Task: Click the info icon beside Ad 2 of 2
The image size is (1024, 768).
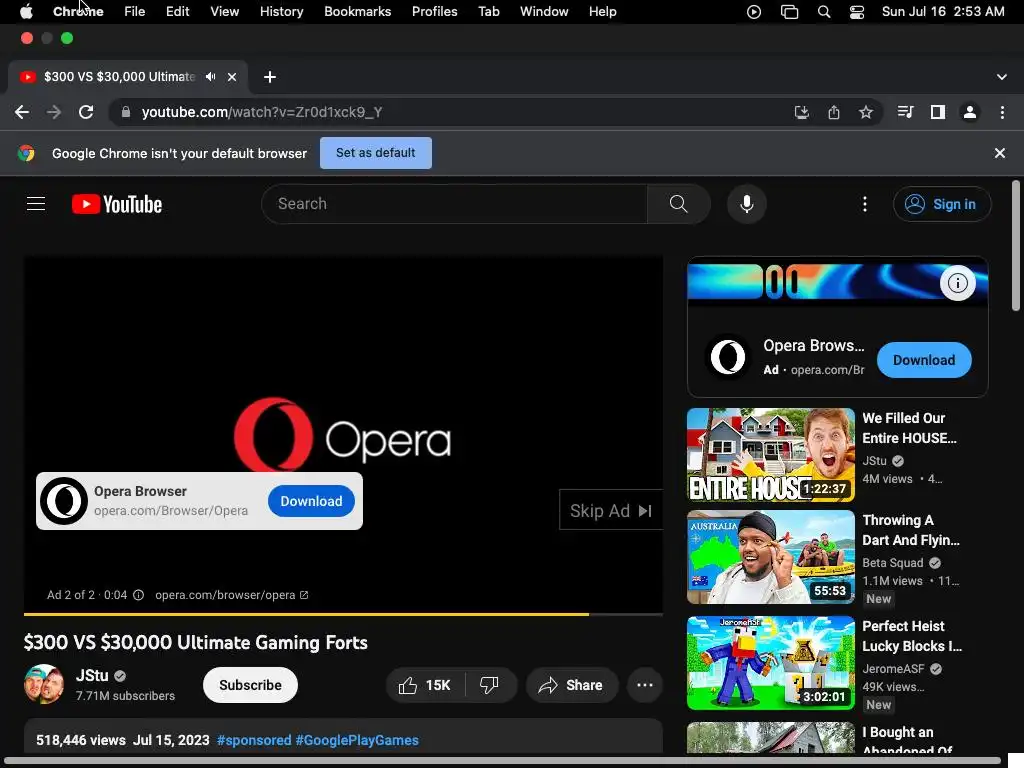Action: (138, 595)
